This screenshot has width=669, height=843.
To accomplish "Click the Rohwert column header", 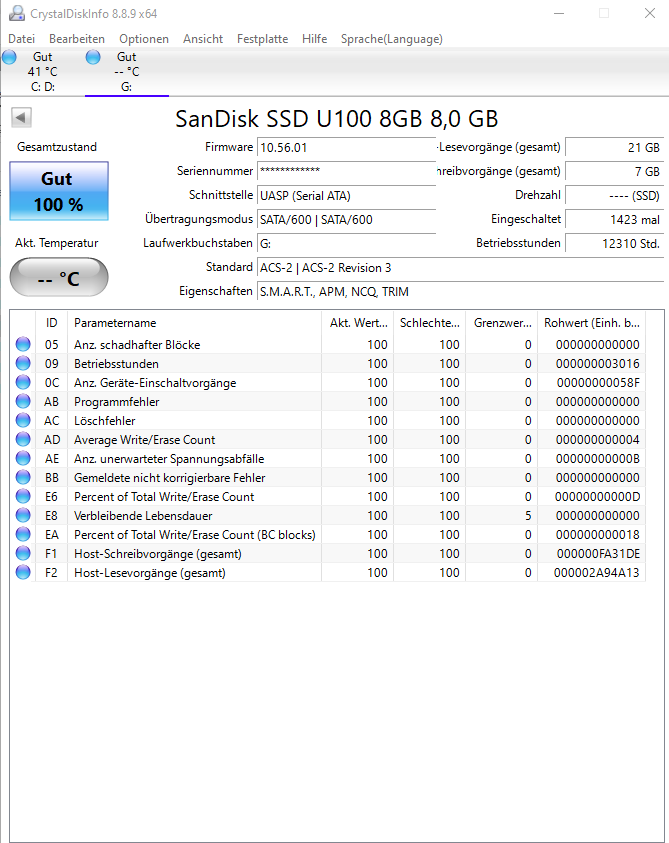I will click(x=592, y=323).
